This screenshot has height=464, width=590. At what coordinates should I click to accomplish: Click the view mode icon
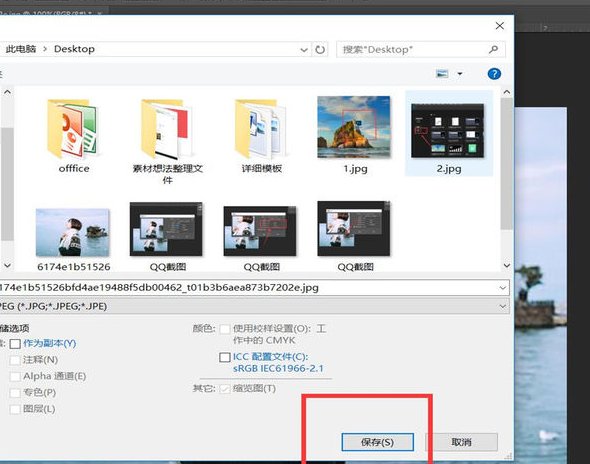[442, 74]
